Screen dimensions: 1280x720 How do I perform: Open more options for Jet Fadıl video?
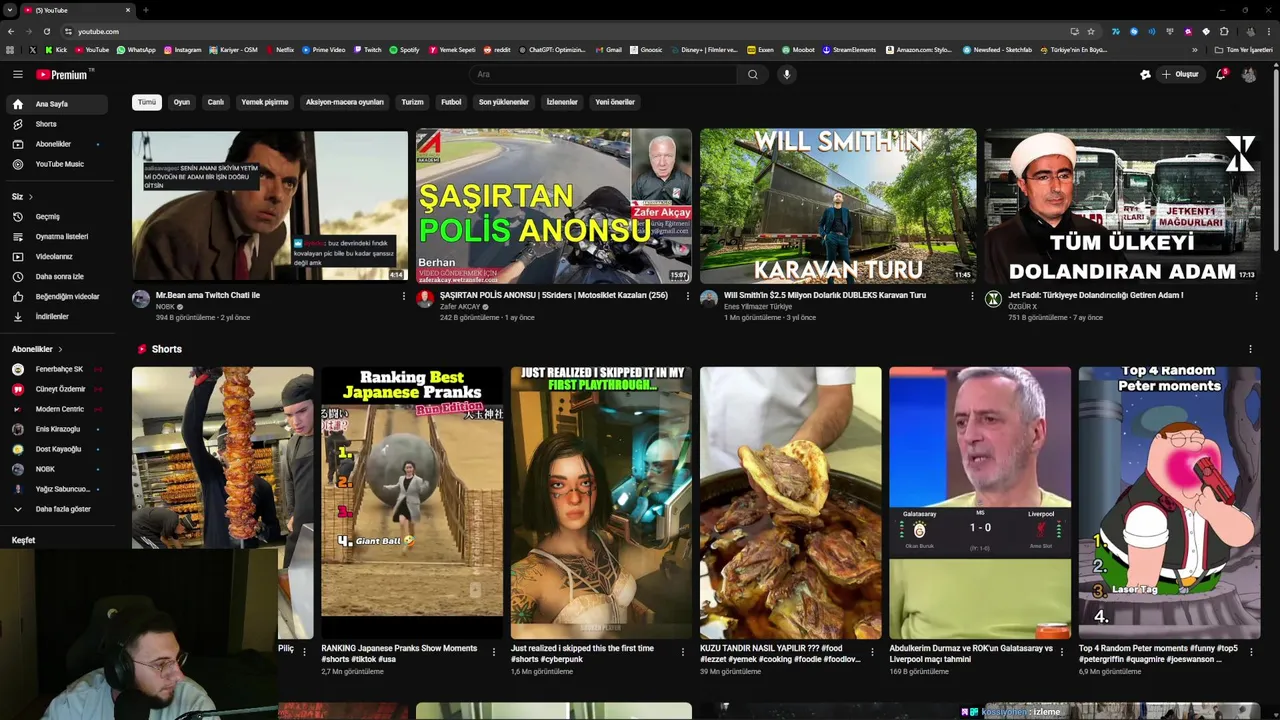(x=1256, y=296)
